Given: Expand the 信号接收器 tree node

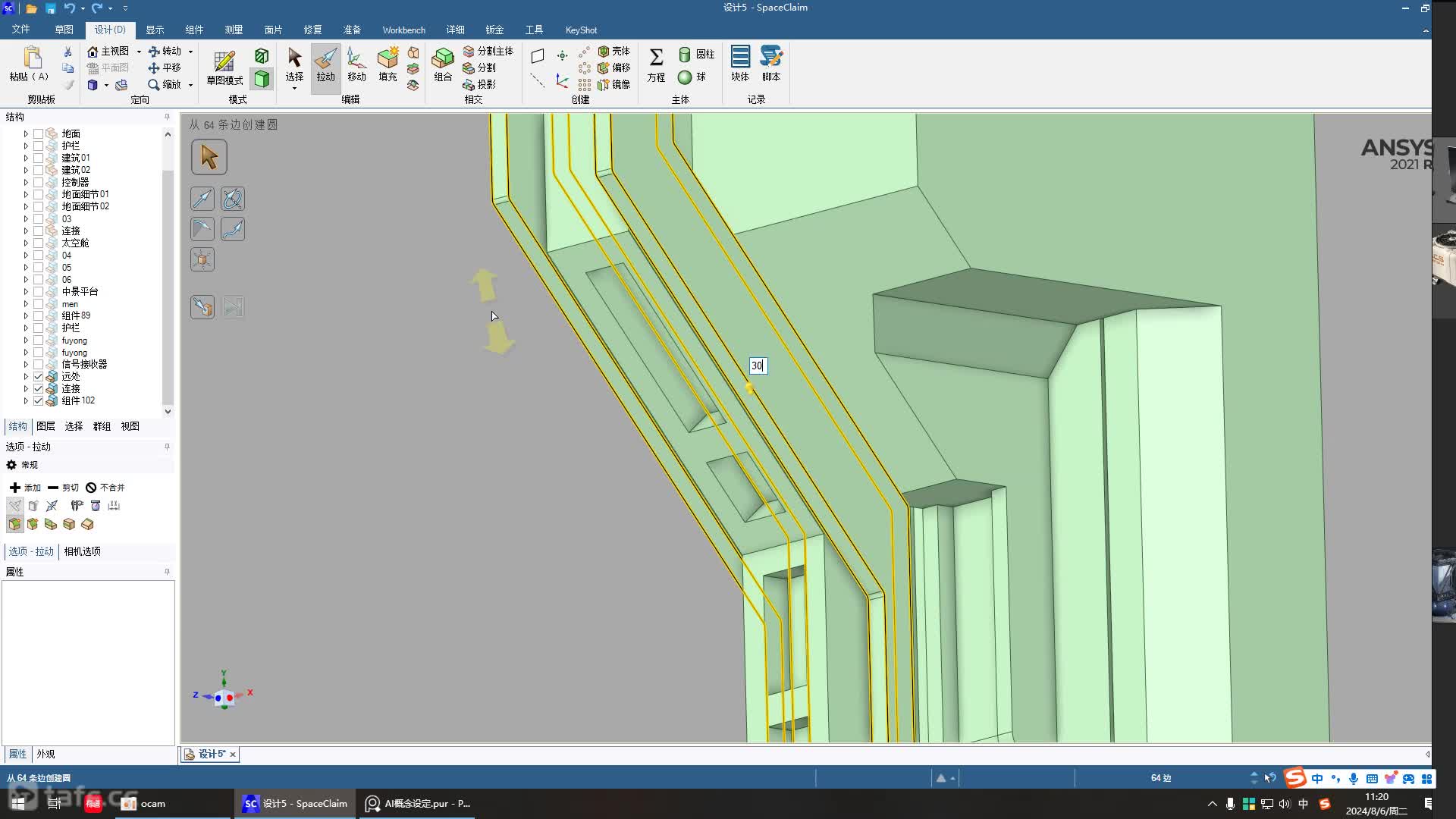Looking at the screenshot, I should 26,364.
